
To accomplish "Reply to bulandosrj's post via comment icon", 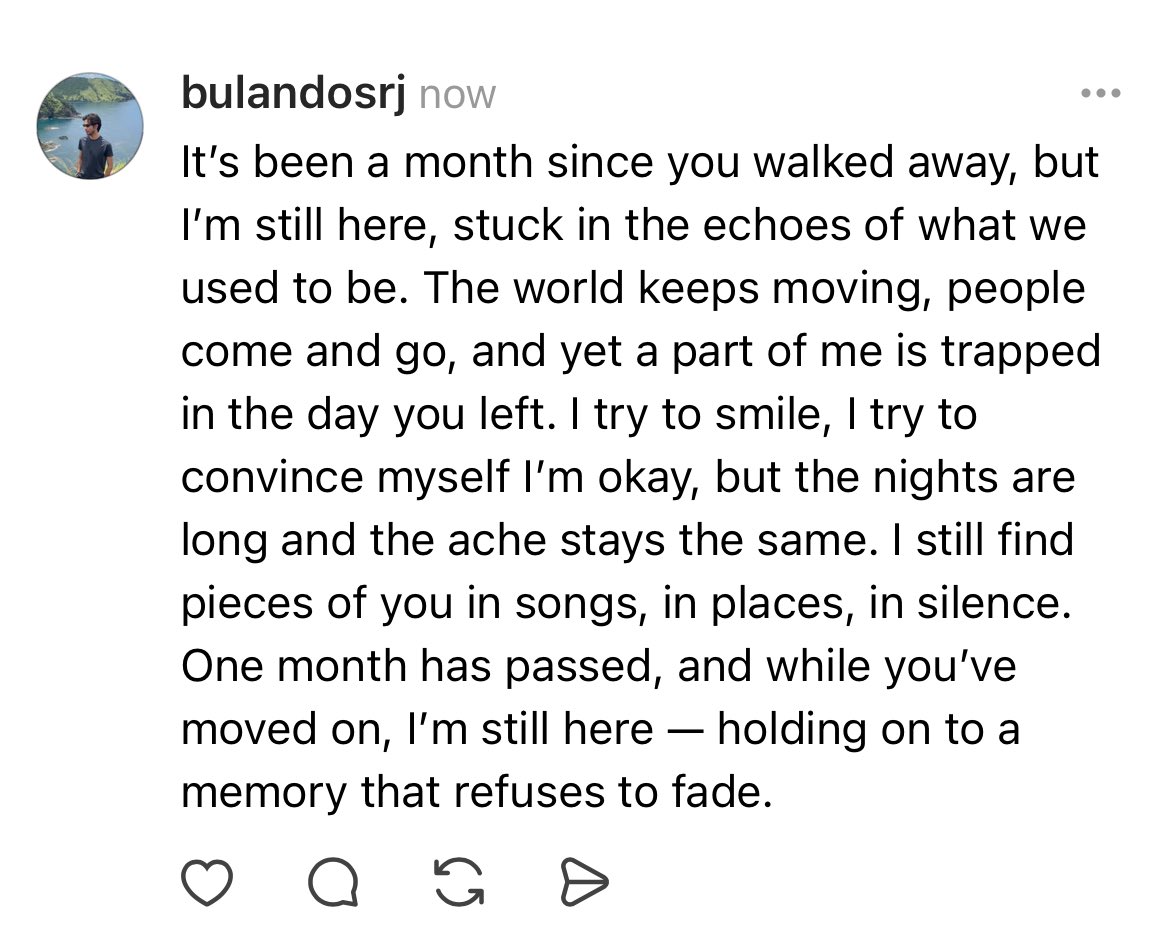I will (x=333, y=882).
